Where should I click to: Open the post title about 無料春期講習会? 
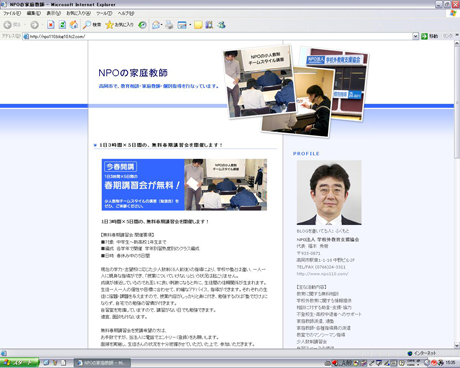point(161,145)
